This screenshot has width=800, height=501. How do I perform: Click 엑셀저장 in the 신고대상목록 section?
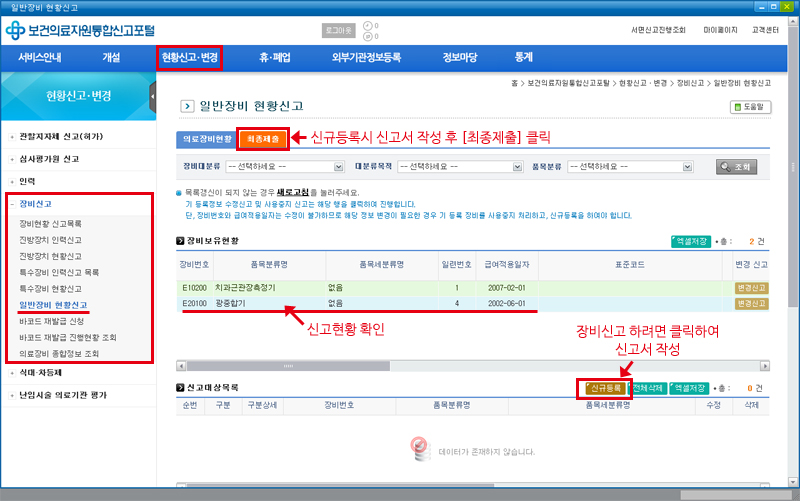click(x=690, y=388)
